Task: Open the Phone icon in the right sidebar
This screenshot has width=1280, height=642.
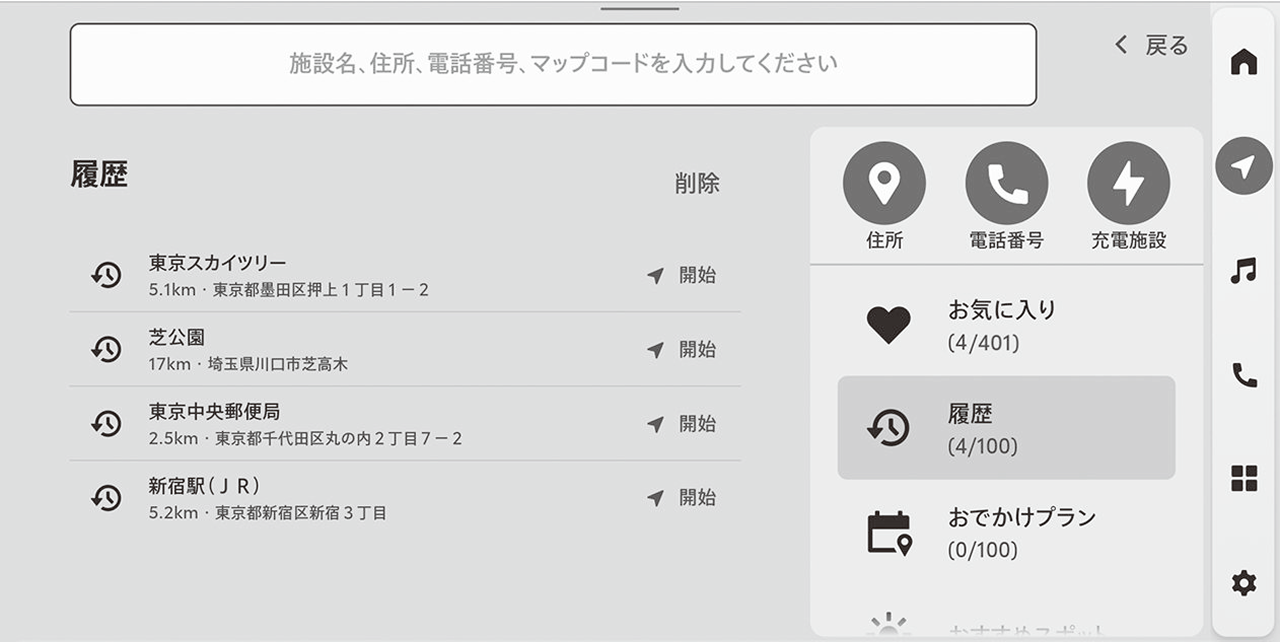Action: point(1243,375)
